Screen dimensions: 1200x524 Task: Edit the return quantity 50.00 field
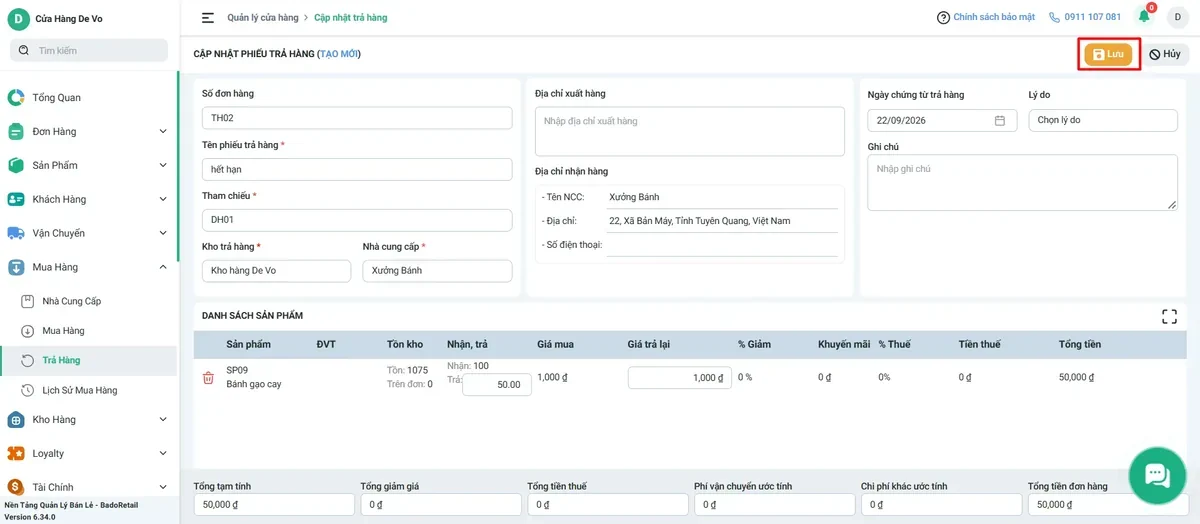pyautogui.click(x=497, y=384)
